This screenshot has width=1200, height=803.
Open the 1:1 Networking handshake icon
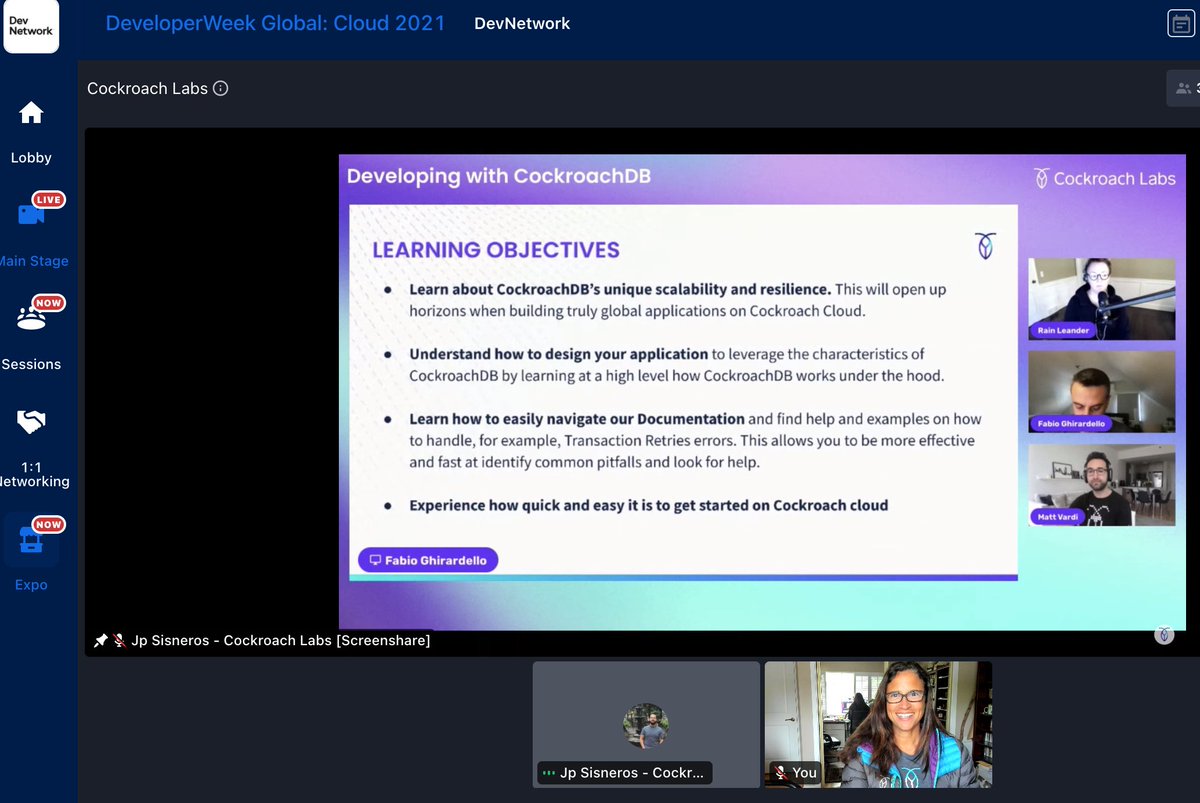(31, 422)
